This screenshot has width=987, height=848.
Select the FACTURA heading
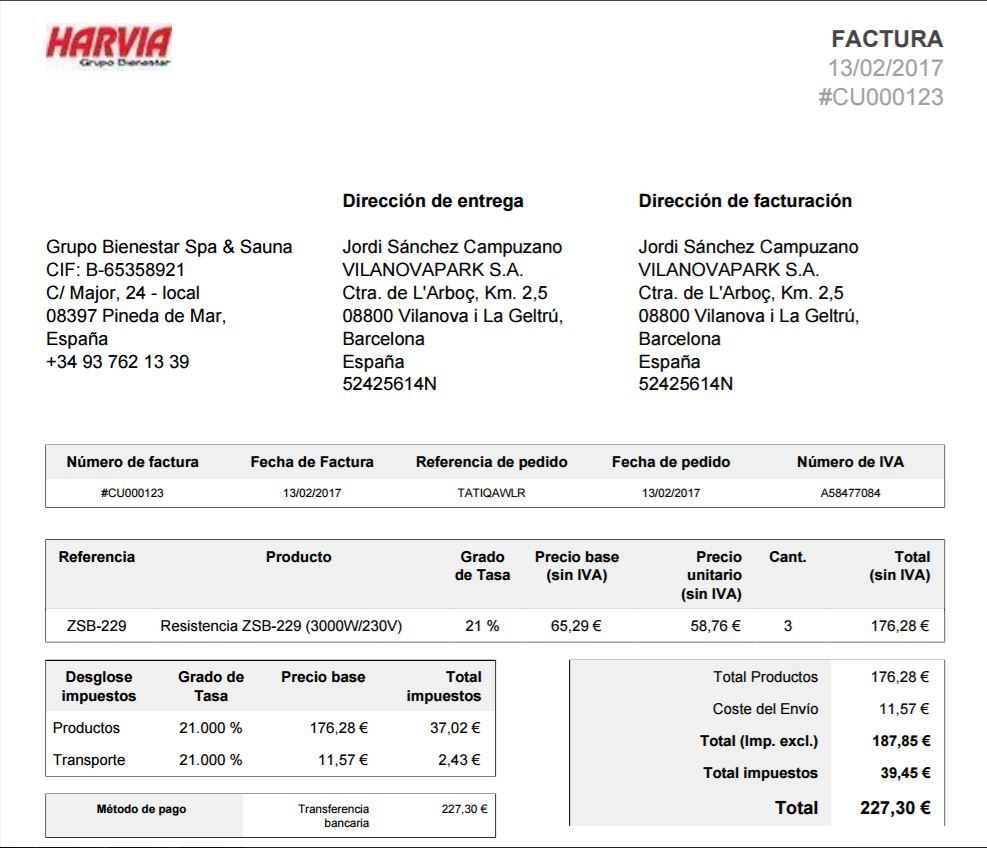(x=887, y=39)
